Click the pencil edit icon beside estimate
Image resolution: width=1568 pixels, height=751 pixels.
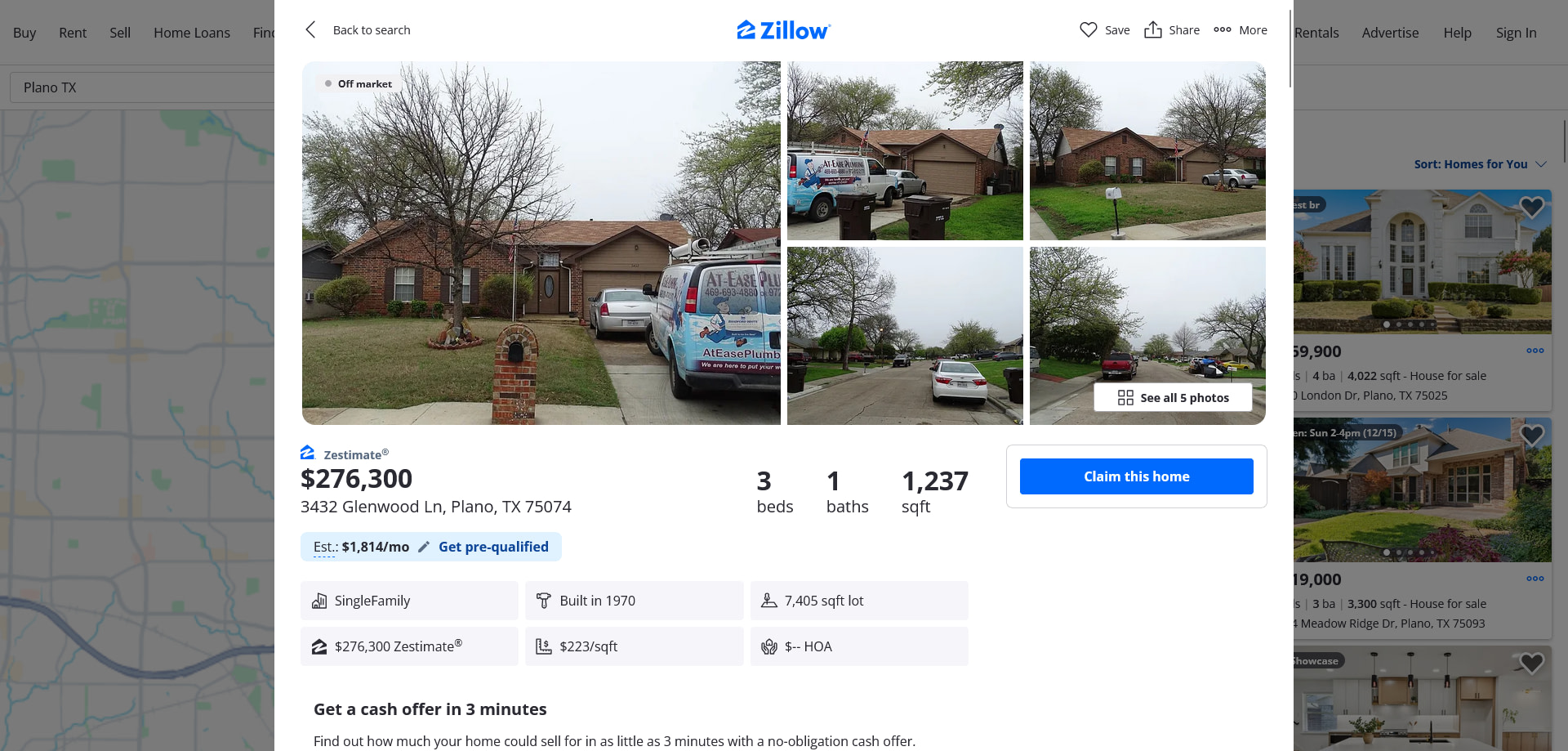pyautogui.click(x=424, y=548)
